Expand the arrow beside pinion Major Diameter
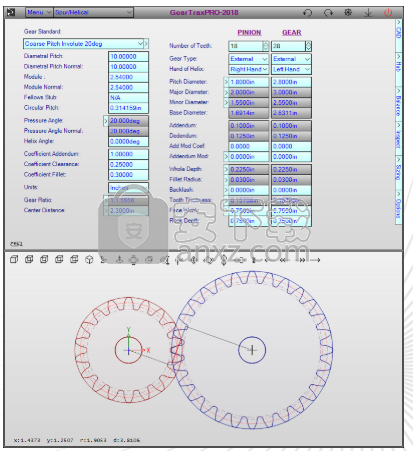 [226, 92]
